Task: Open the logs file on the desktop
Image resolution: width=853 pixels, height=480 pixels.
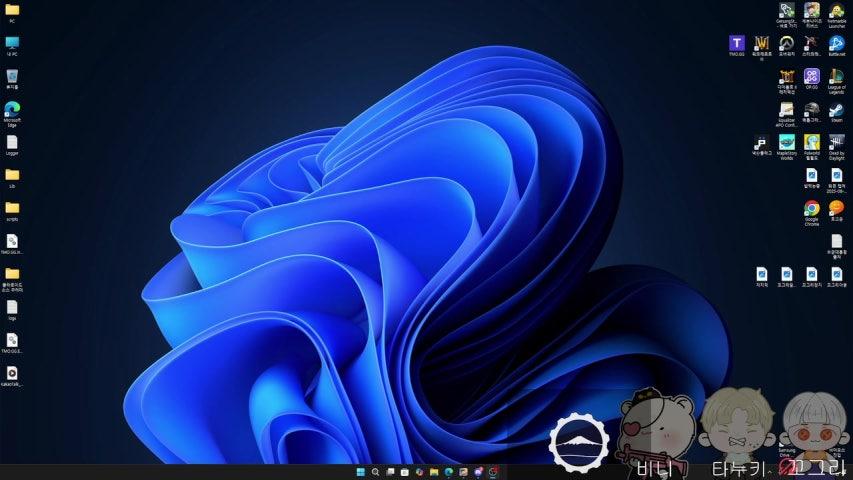Action: 12,307
